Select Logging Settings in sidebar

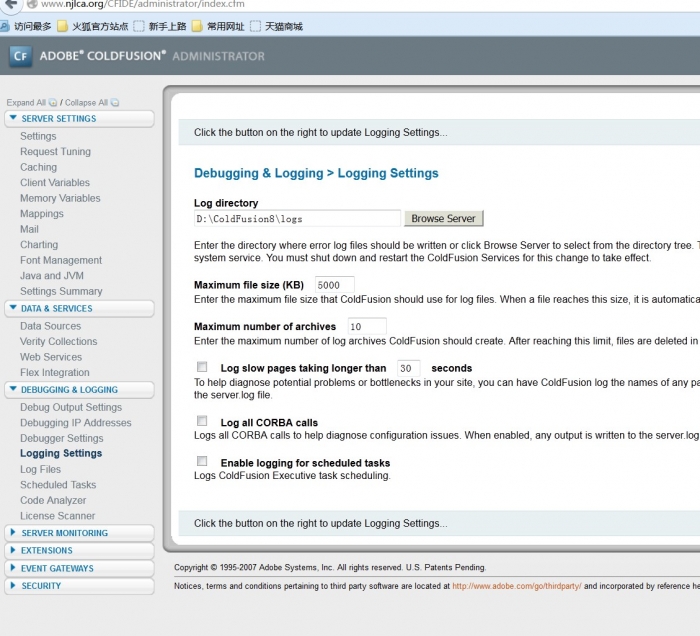[x=61, y=453]
